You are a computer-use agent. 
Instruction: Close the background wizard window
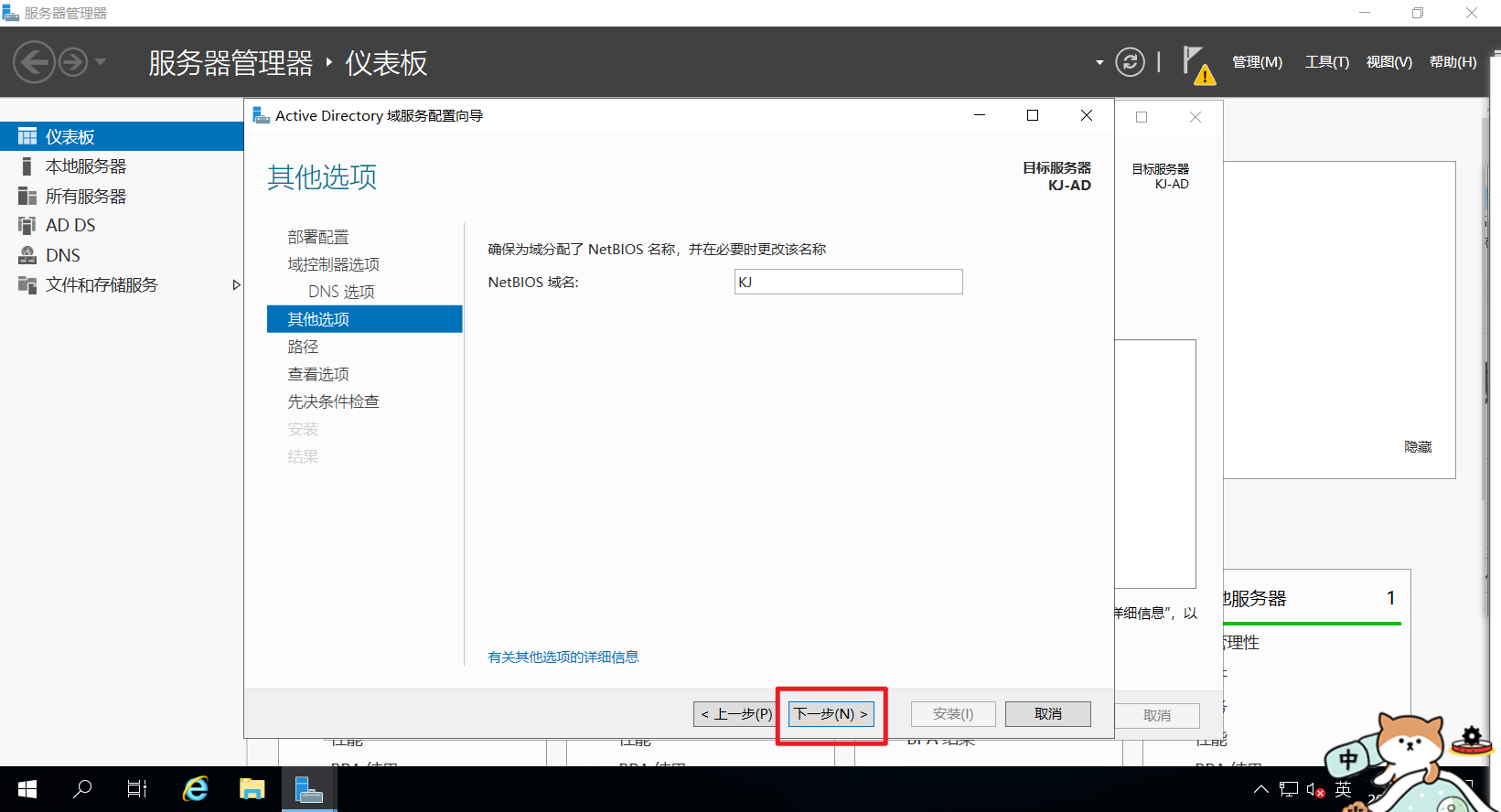coord(1195,117)
